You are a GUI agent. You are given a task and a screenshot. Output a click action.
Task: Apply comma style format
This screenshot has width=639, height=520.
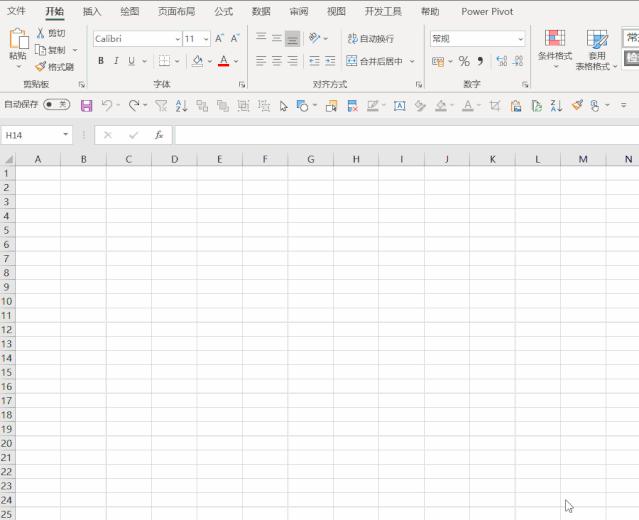click(x=480, y=62)
